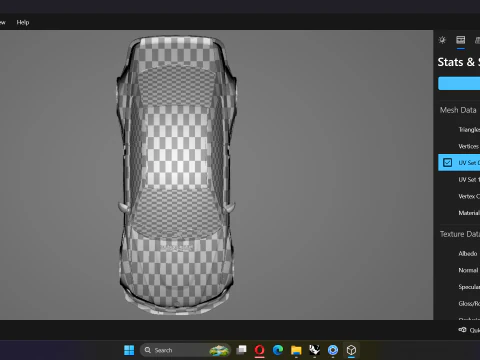Screen dimensions: 480x360
Task: Select the Vertex Colors row
Action: click(x=459, y=196)
